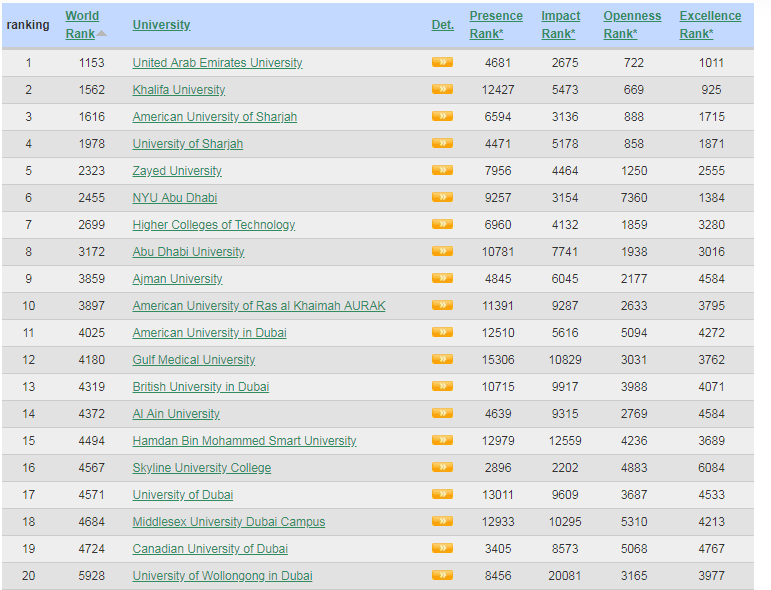Image resolution: width=771 pixels, height=590 pixels.
Task: Click the University column header
Action: pos(161,25)
